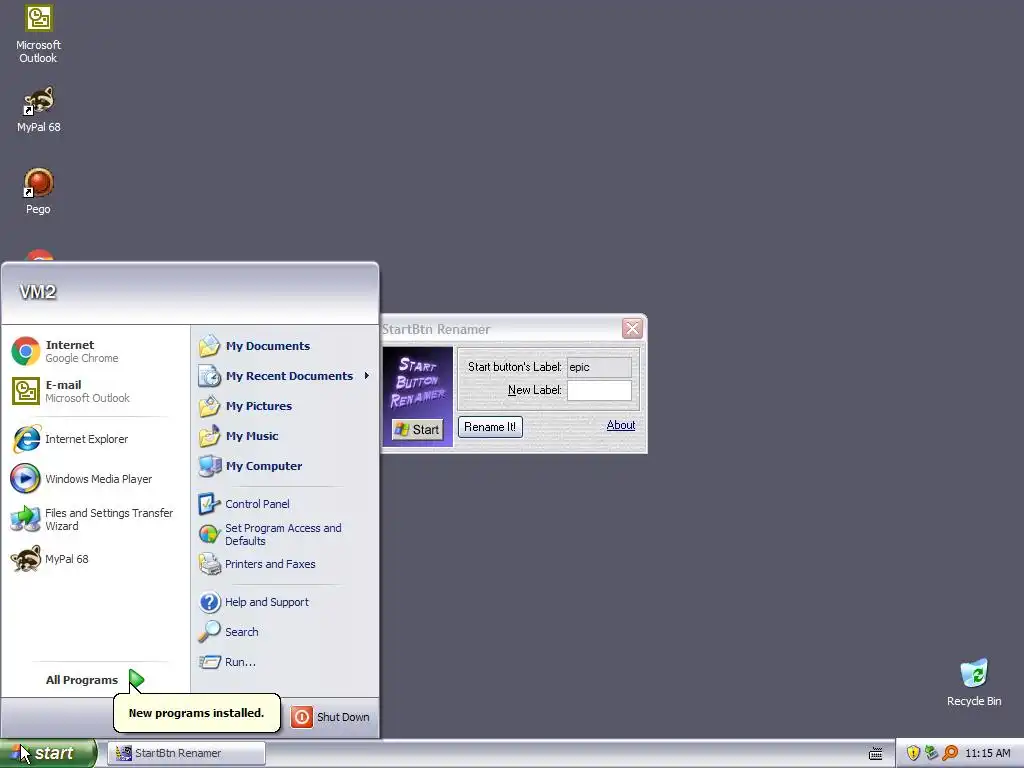Open Help and Support
Image resolution: width=1024 pixels, height=768 pixels.
point(284,602)
